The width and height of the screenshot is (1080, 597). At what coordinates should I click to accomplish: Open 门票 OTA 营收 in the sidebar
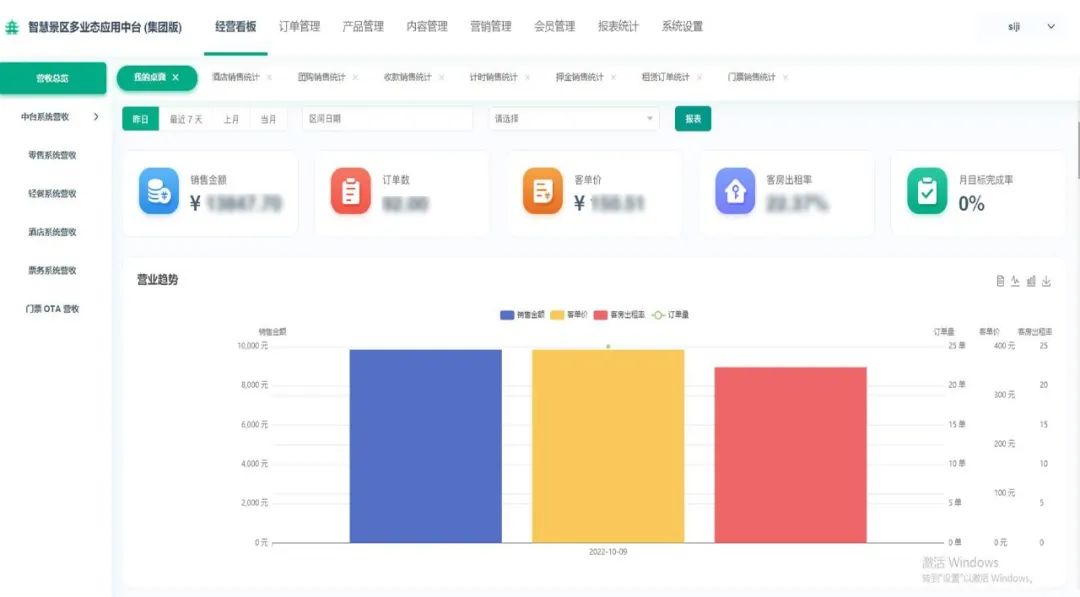point(52,309)
